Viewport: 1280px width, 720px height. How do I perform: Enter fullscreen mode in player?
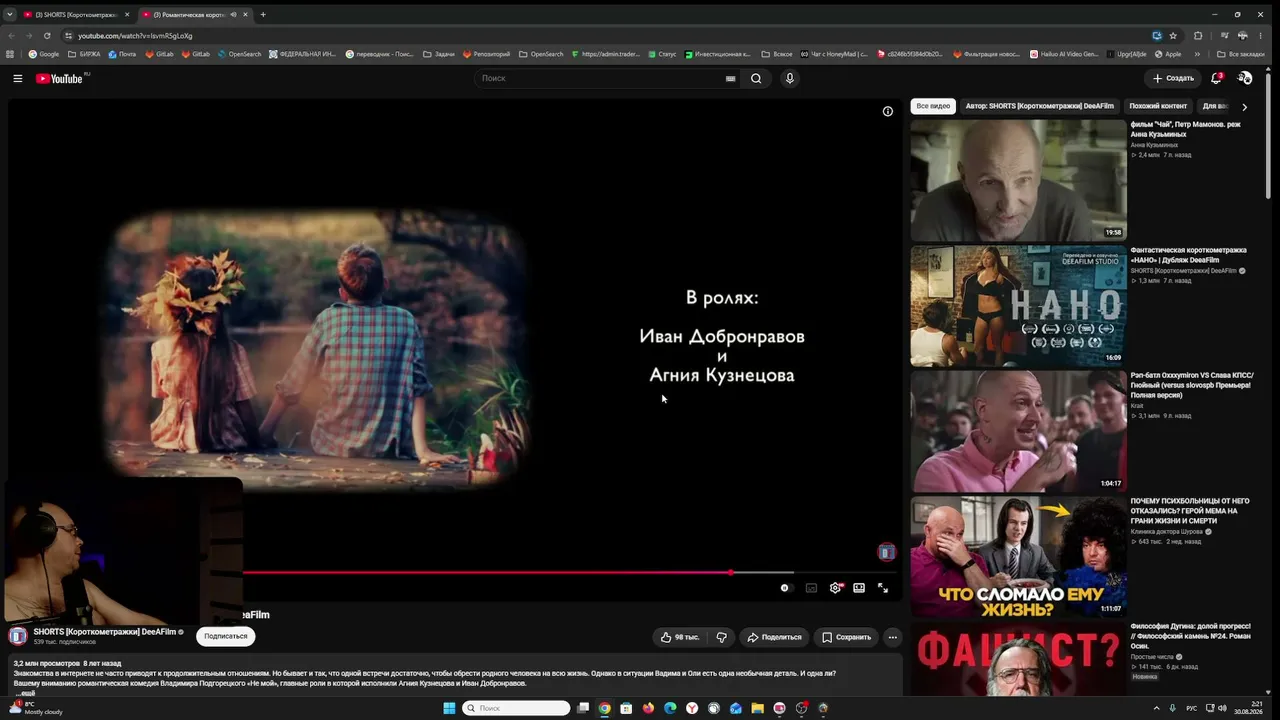[x=883, y=588]
